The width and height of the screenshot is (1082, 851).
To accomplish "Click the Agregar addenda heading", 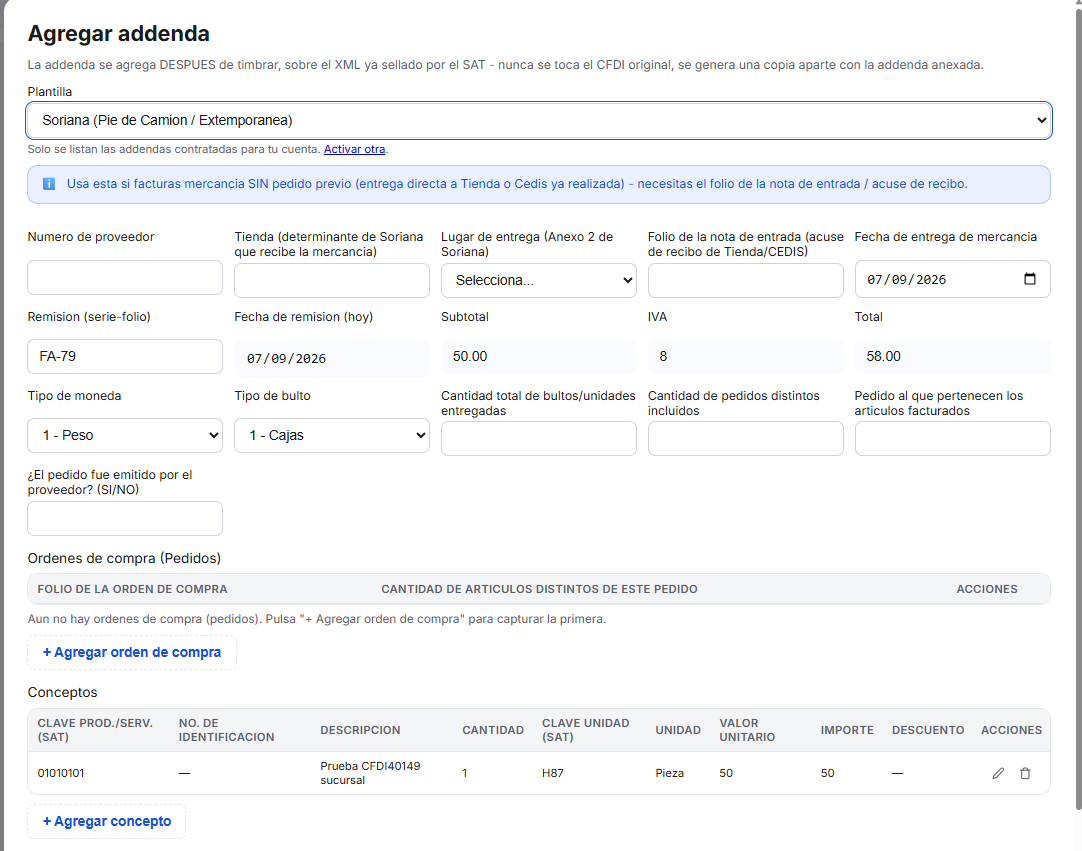I will [119, 33].
